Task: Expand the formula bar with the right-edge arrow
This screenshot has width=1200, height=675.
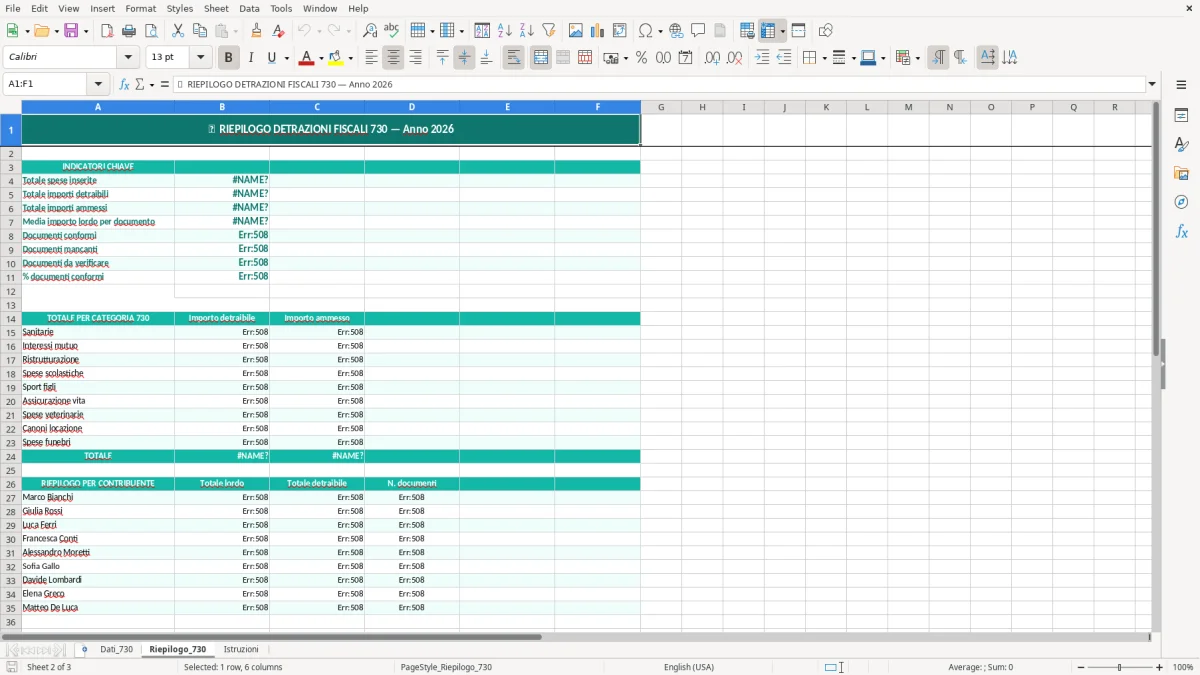Action: tap(1152, 85)
